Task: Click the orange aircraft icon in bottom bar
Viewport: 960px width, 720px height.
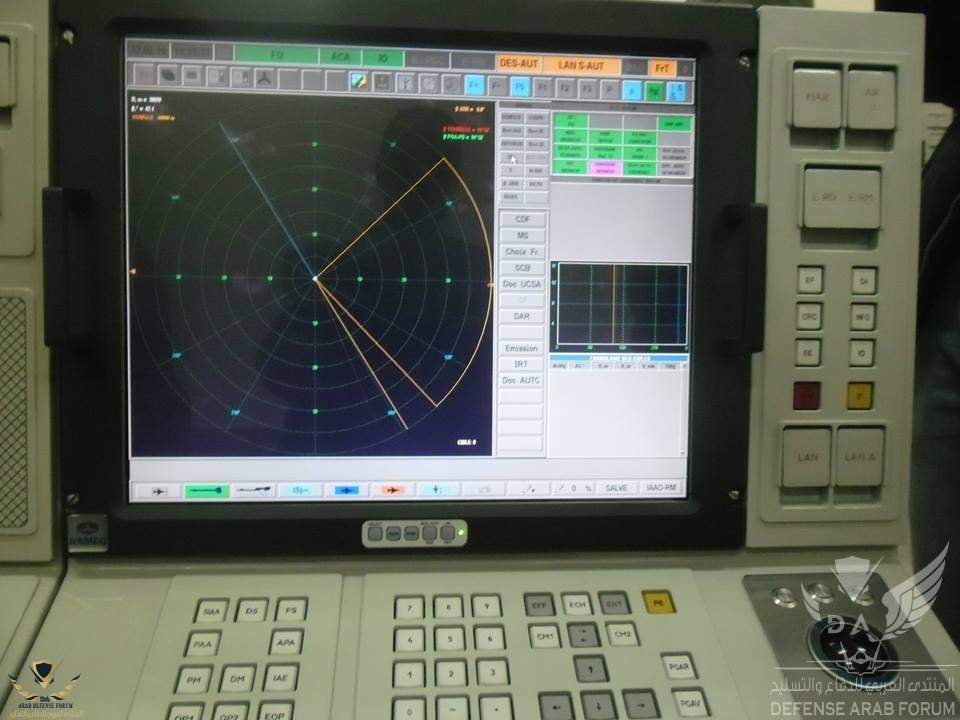Action: pos(392,490)
